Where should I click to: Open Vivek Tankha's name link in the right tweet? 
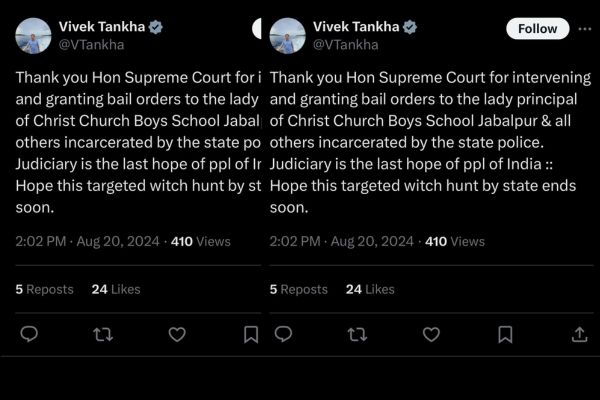pyautogui.click(x=356, y=27)
